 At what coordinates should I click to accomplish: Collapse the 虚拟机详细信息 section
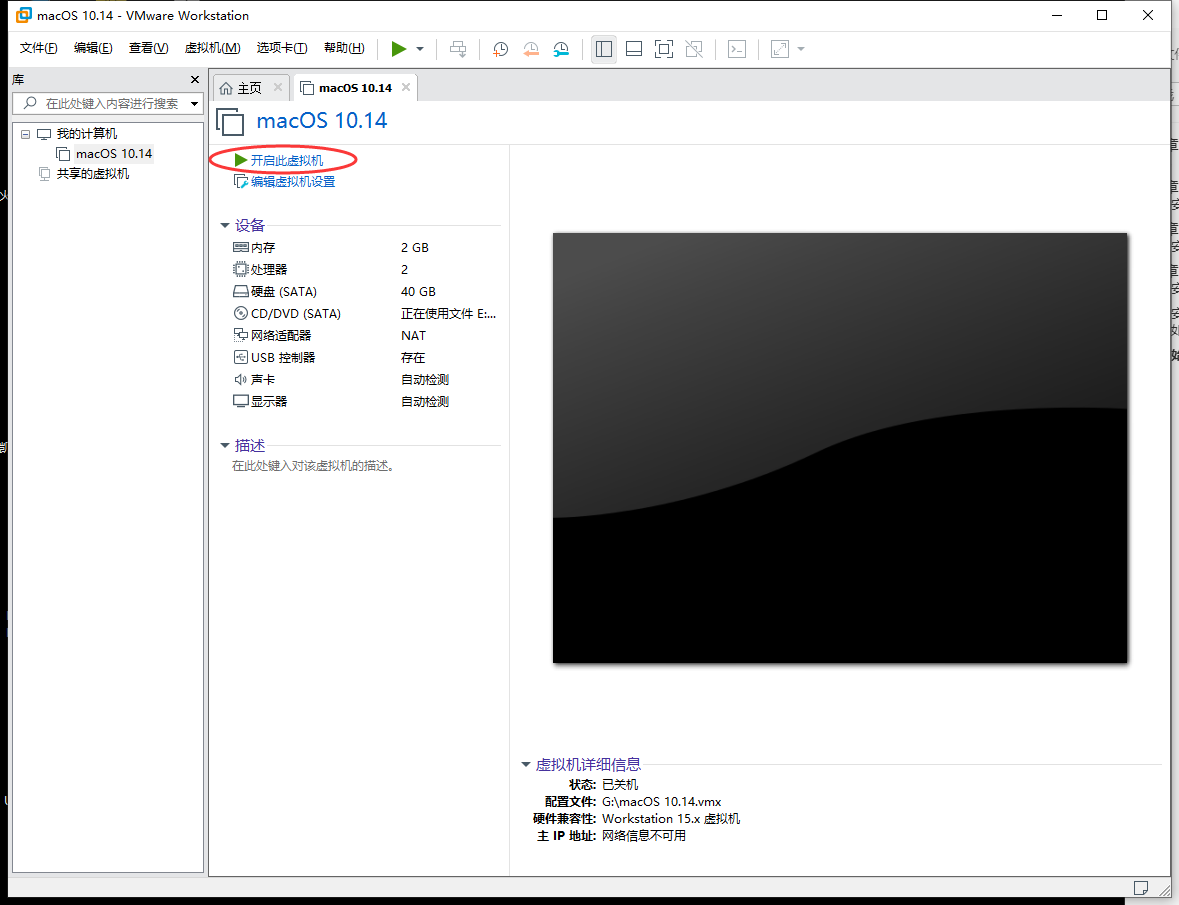(x=526, y=764)
